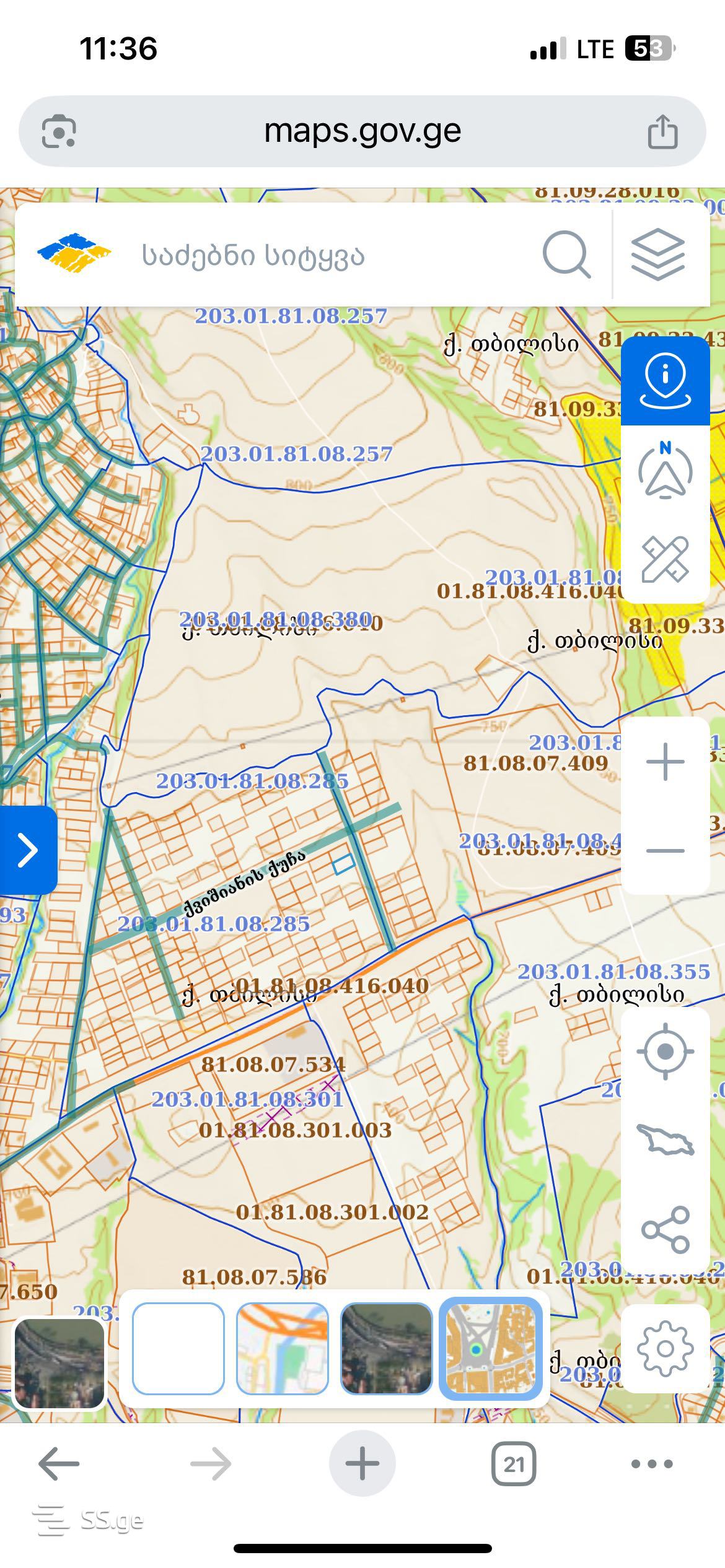Share the current map view
This screenshot has height=1568, width=725.
click(x=666, y=1229)
